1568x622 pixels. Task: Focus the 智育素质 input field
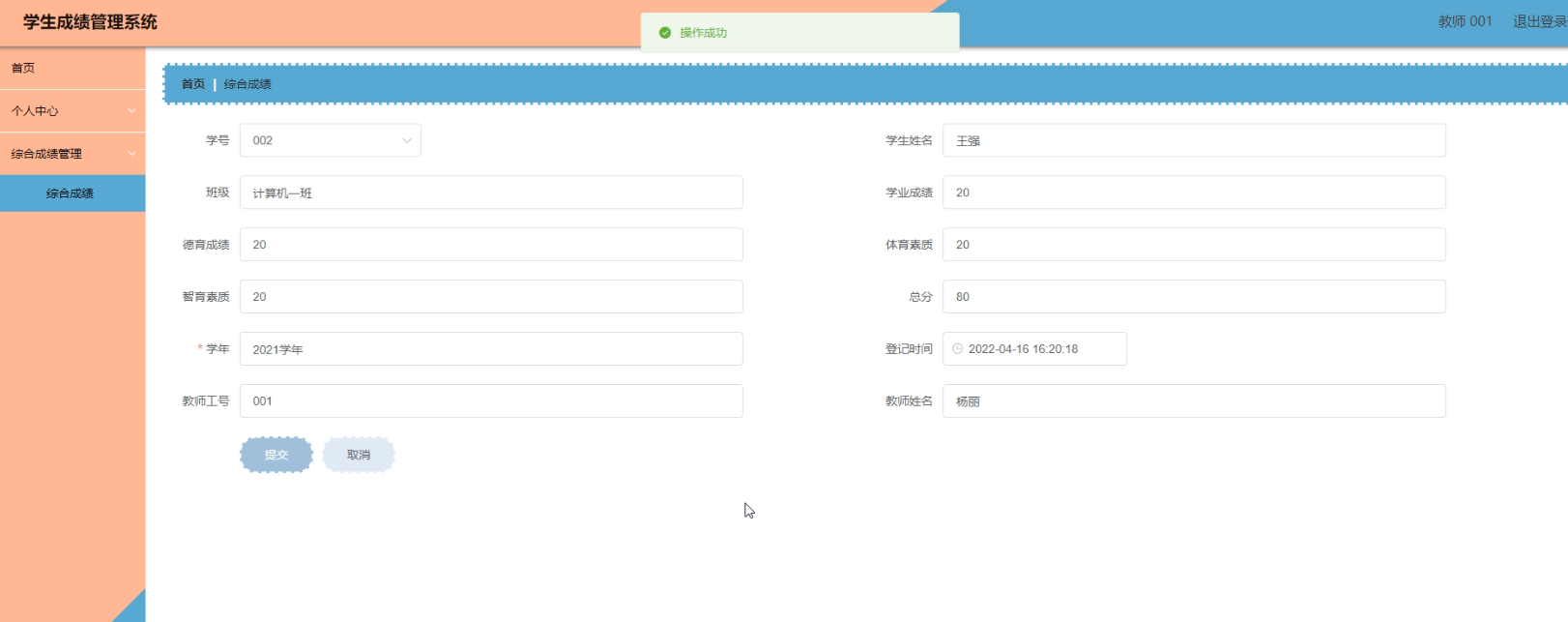point(491,297)
